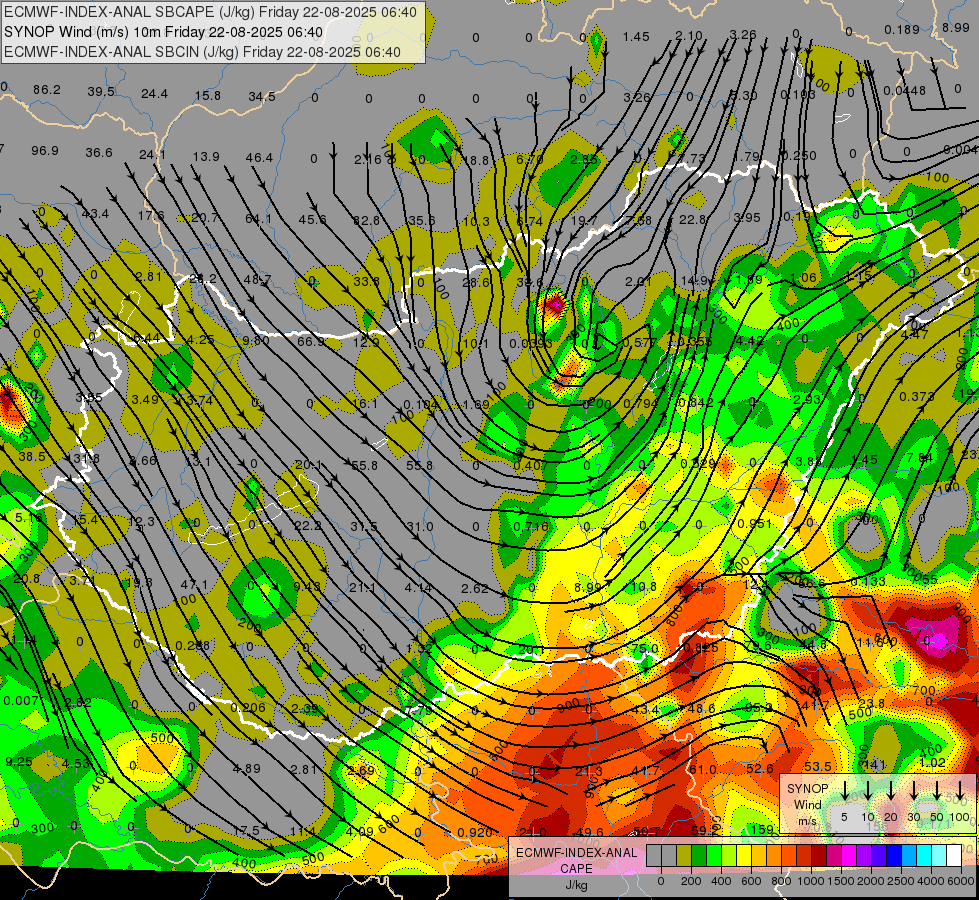Click the value 0.920 near the bottom
The height and width of the screenshot is (900, 979).
pos(475,832)
